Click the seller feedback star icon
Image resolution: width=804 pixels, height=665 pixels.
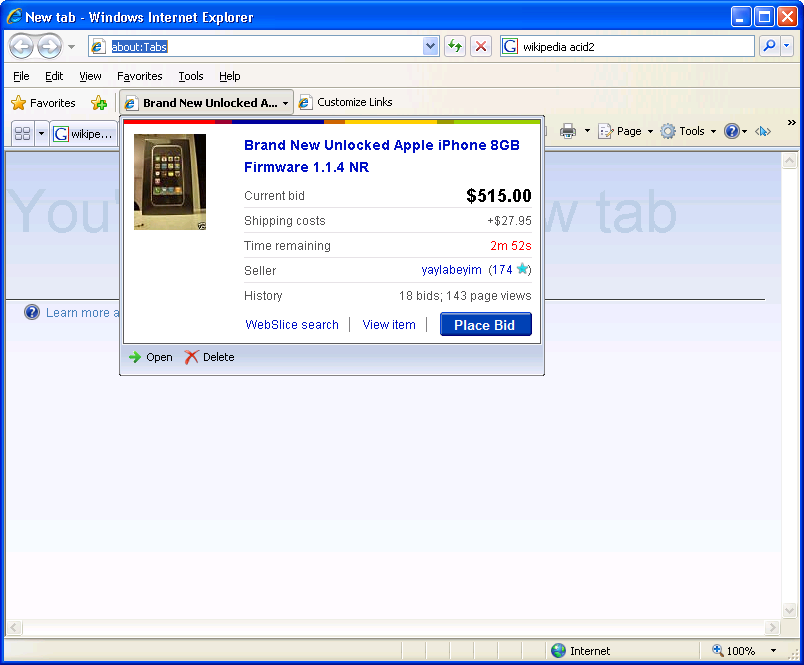pos(522,269)
